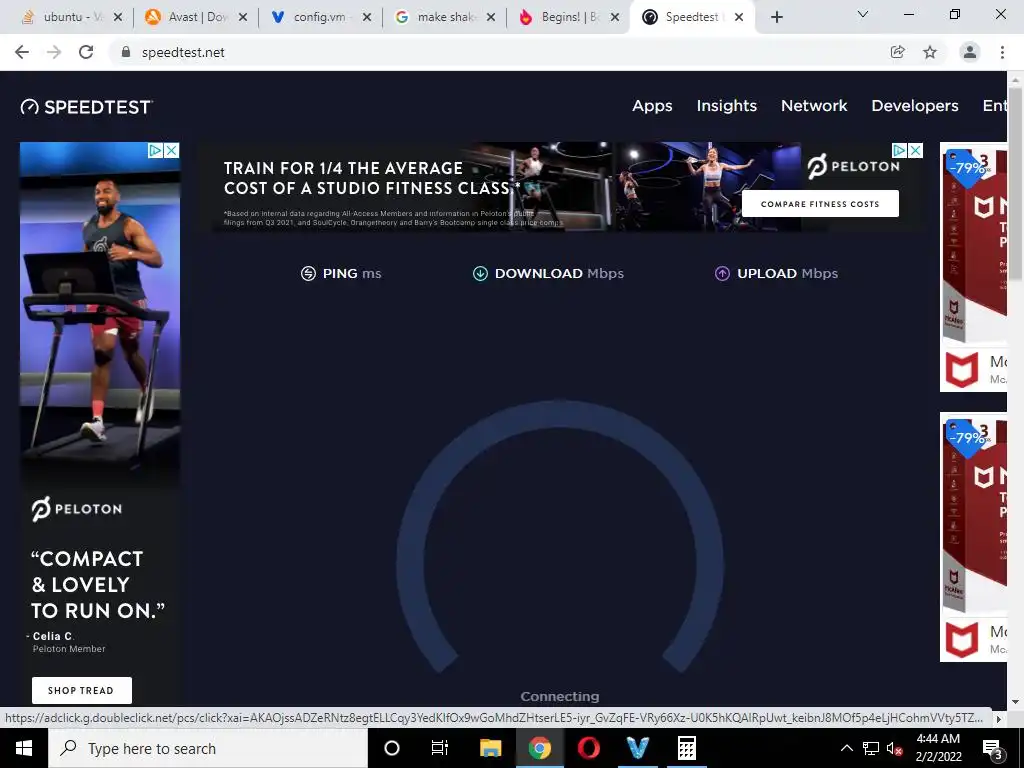Open the Insights menu

point(726,106)
